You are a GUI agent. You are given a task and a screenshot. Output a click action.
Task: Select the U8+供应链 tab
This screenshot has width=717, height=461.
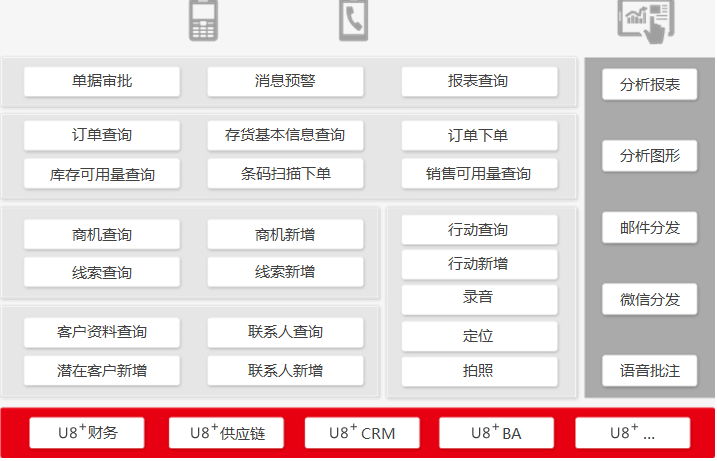point(226,433)
